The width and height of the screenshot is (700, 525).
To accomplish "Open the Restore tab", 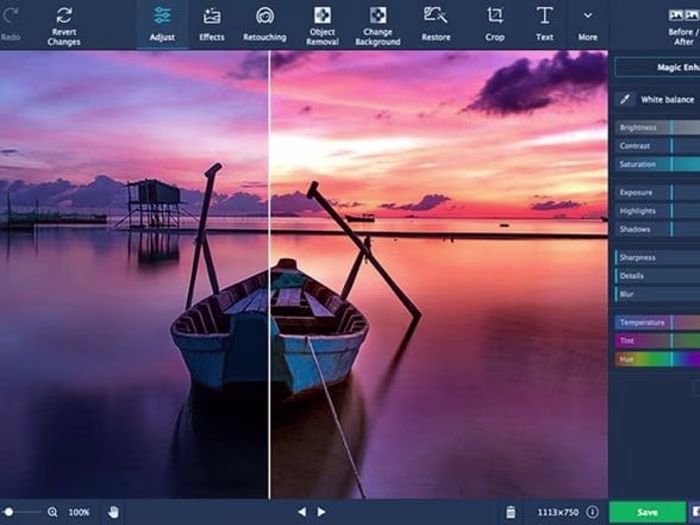I will click(x=436, y=24).
